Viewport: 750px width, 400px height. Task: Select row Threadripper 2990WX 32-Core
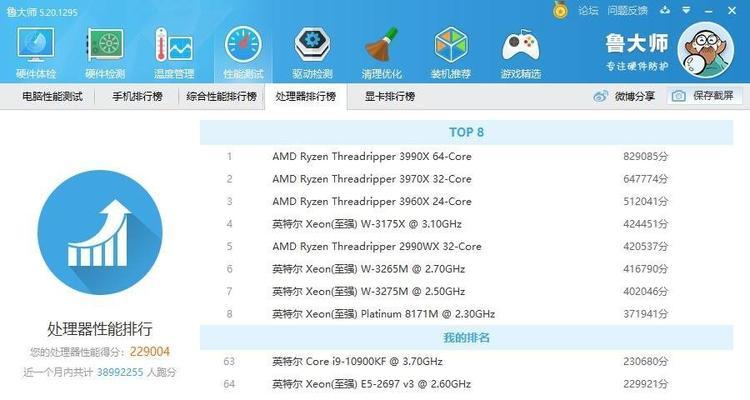click(466, 246)
